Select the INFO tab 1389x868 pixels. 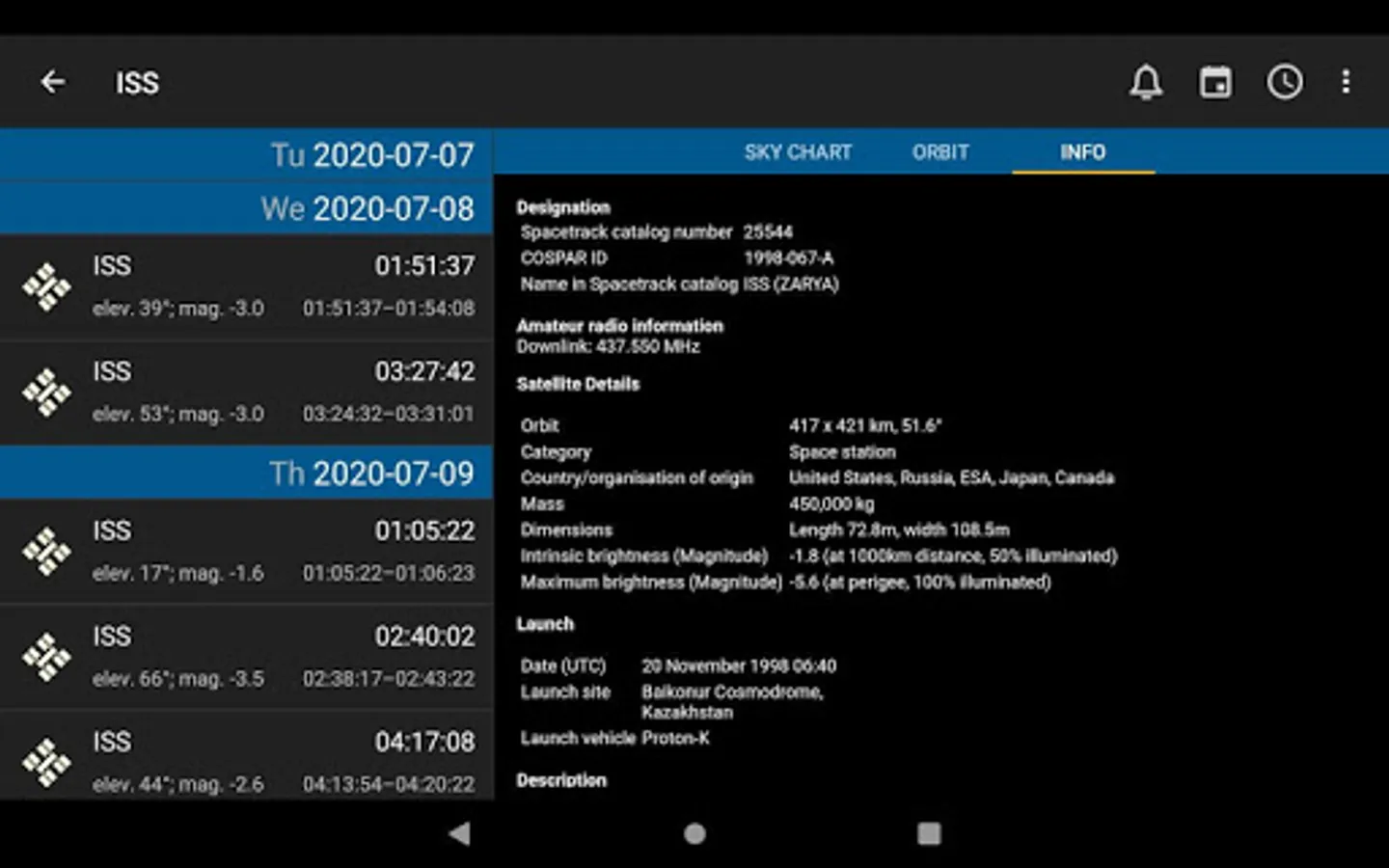pyautogui.click(x=1082, y=152)
